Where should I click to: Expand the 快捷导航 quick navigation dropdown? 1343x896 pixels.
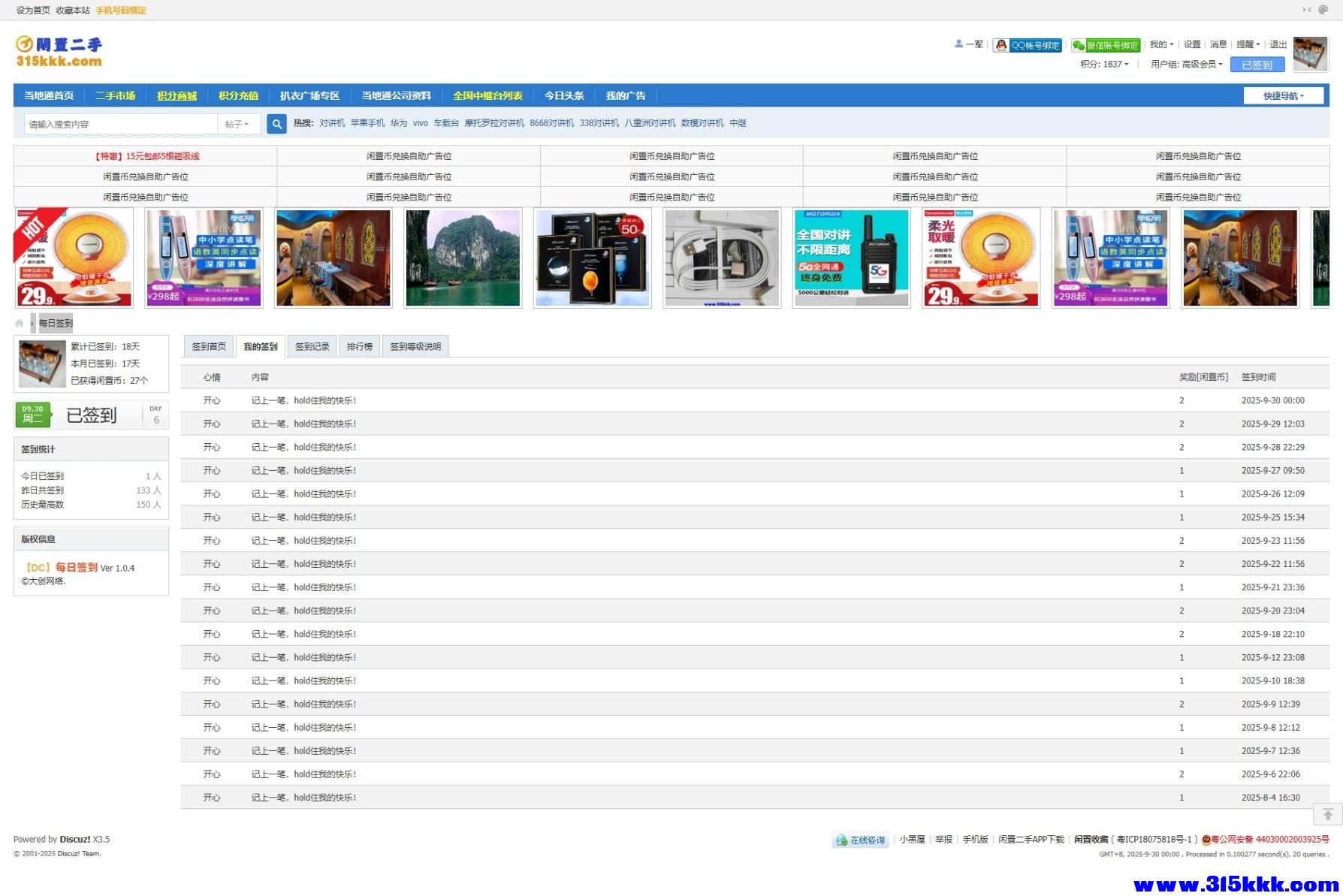[x=1283, y=96]
